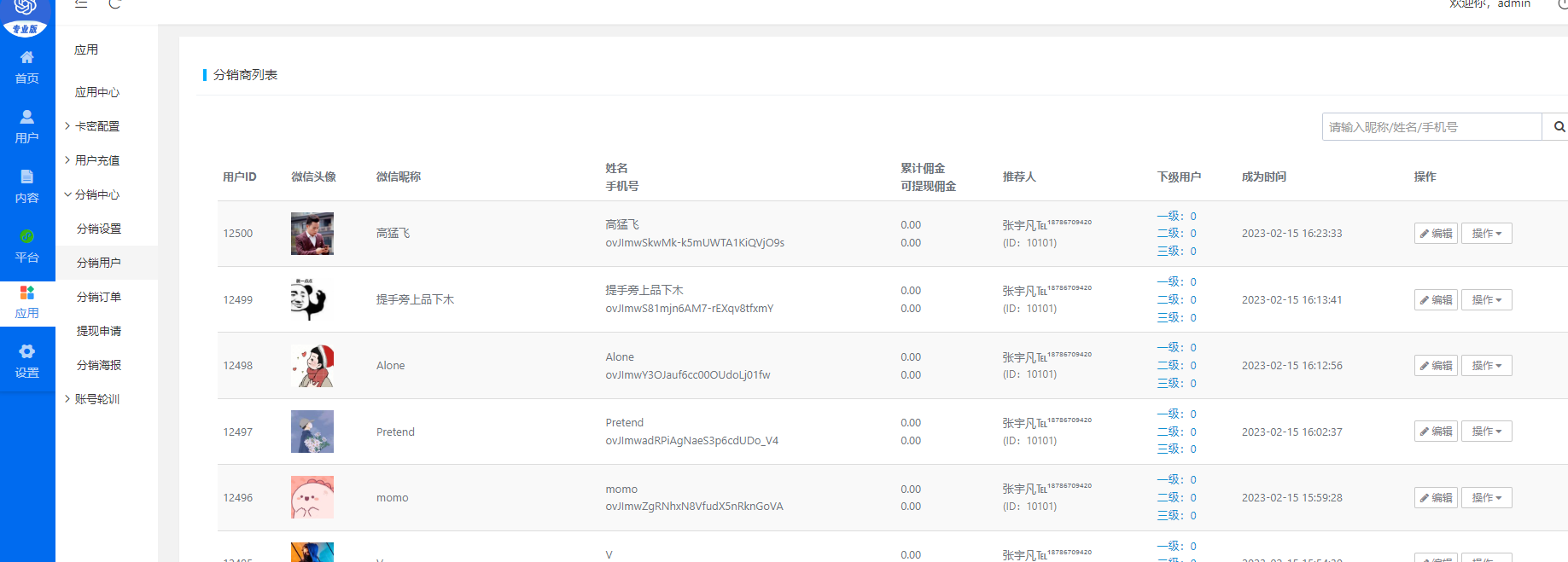Open 操作 dropdown for user 12497

pos(1487,432)
